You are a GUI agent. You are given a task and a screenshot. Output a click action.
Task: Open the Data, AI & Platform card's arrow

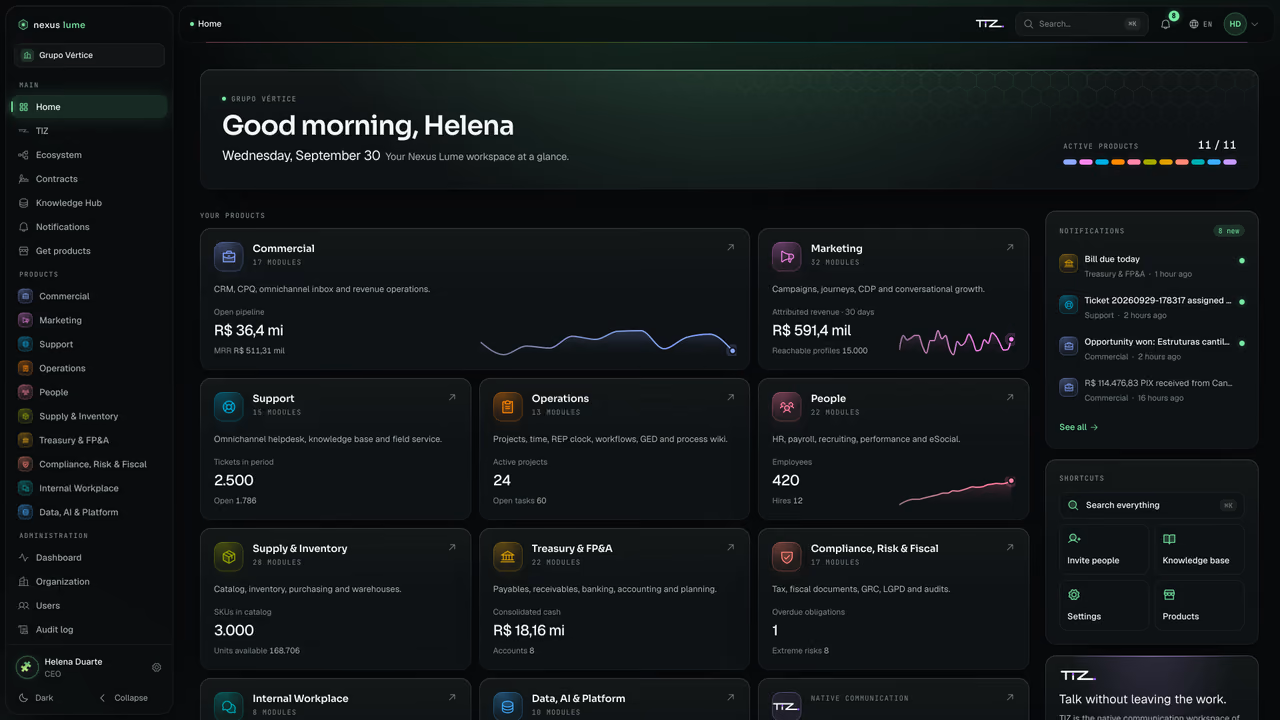731,698
